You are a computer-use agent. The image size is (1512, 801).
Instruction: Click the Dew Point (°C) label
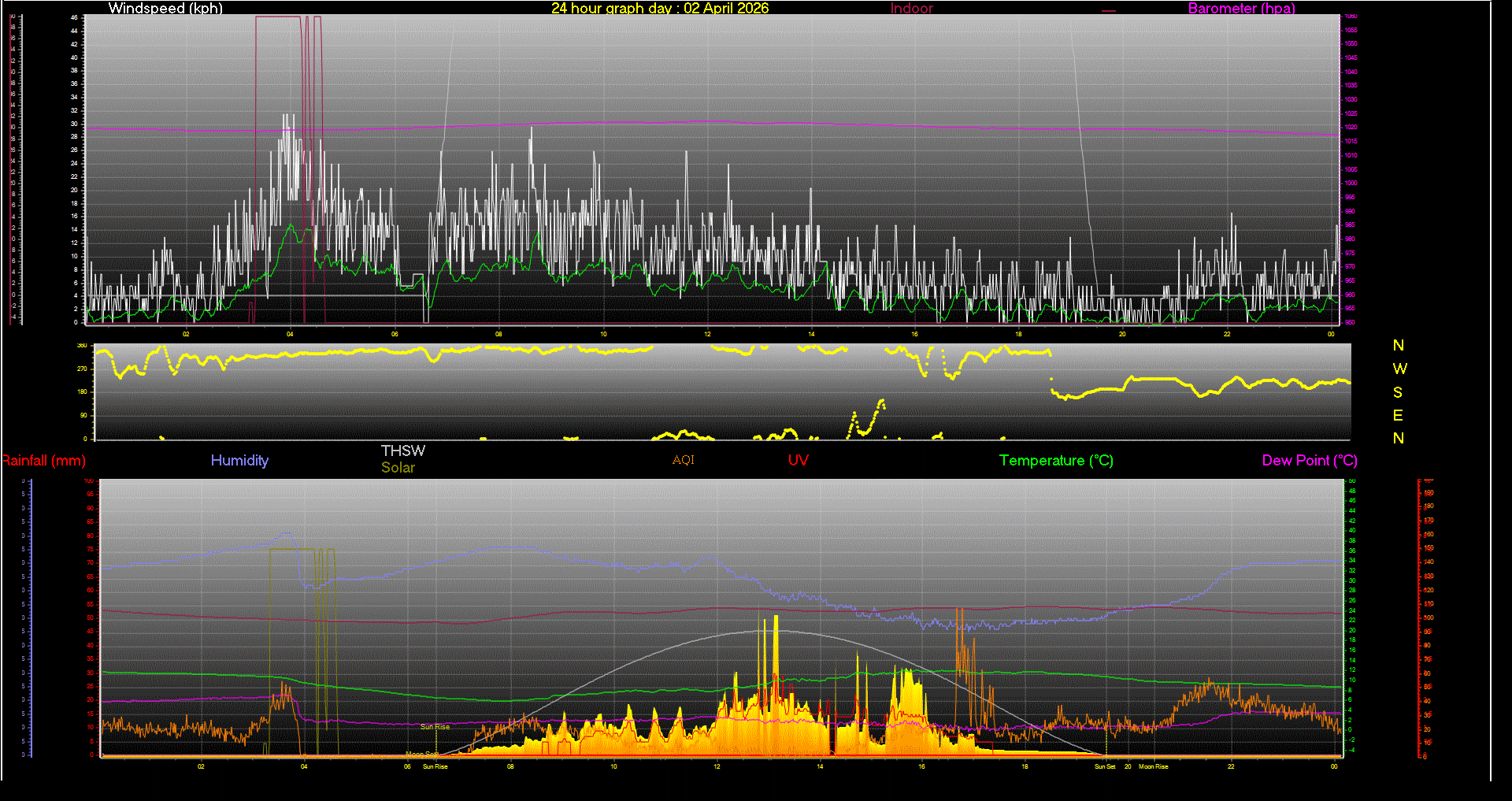tap(1309, 461)
